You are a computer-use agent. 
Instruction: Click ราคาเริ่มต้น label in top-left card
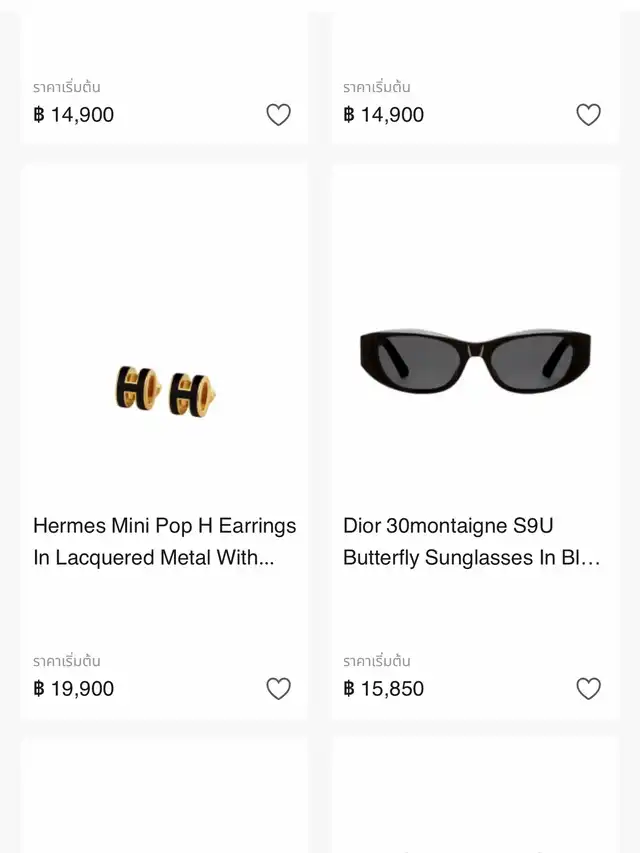pos(66,87)
